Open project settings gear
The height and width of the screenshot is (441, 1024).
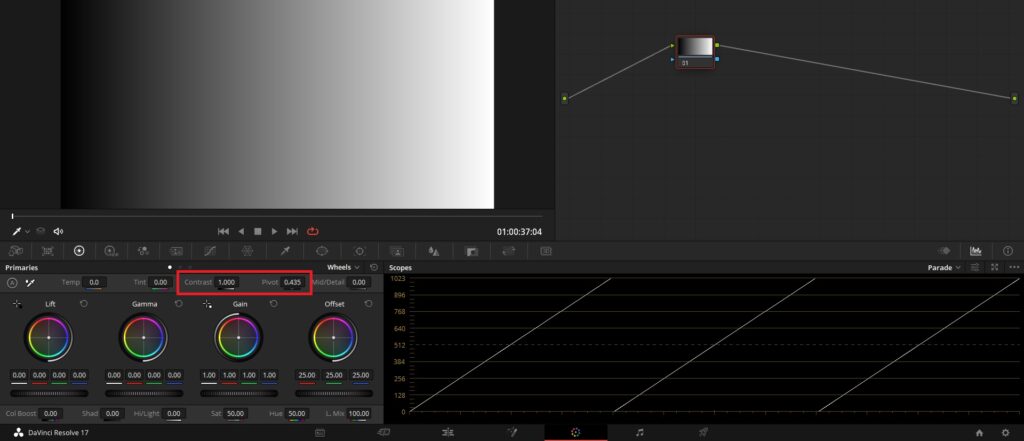click(x=1005, y=433)
